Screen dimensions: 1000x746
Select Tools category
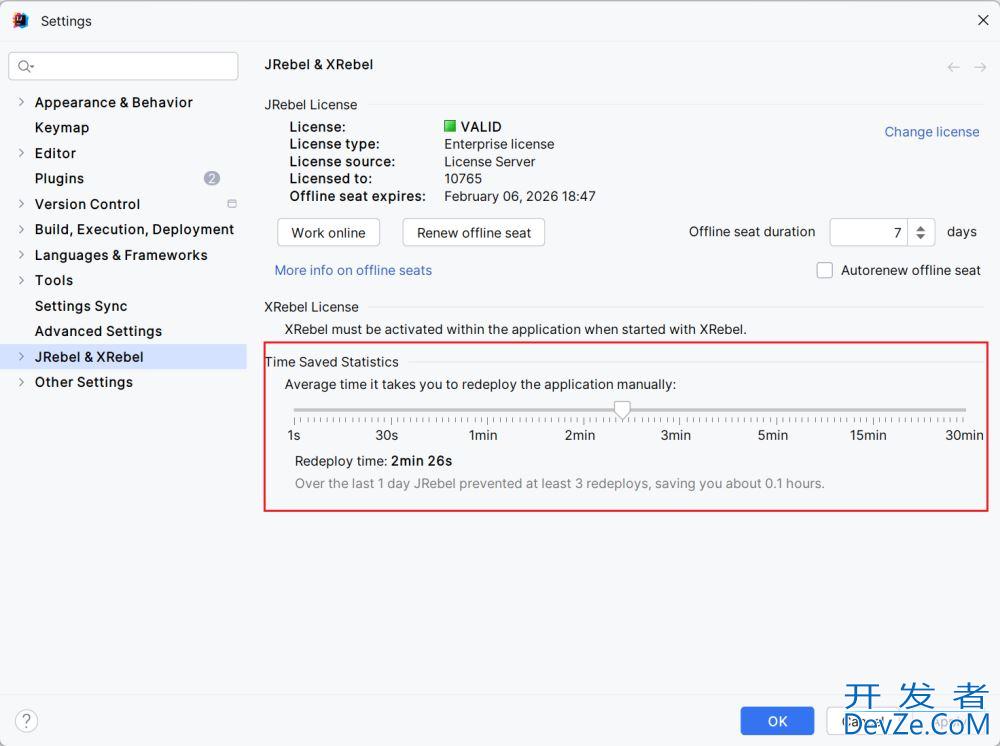pos(54,281)
